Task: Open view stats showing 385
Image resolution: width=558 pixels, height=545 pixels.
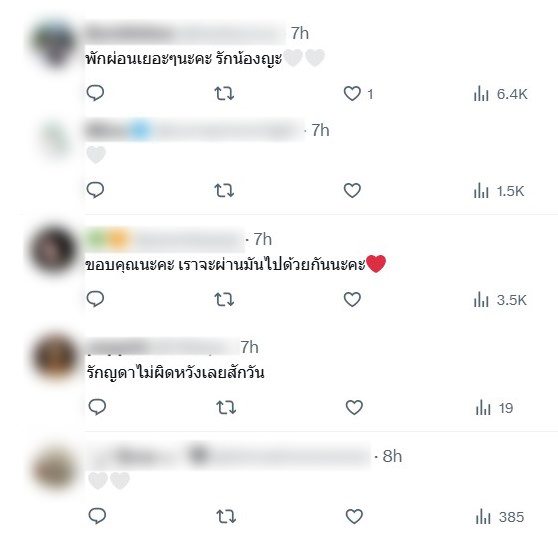Action: pos(500,517)
